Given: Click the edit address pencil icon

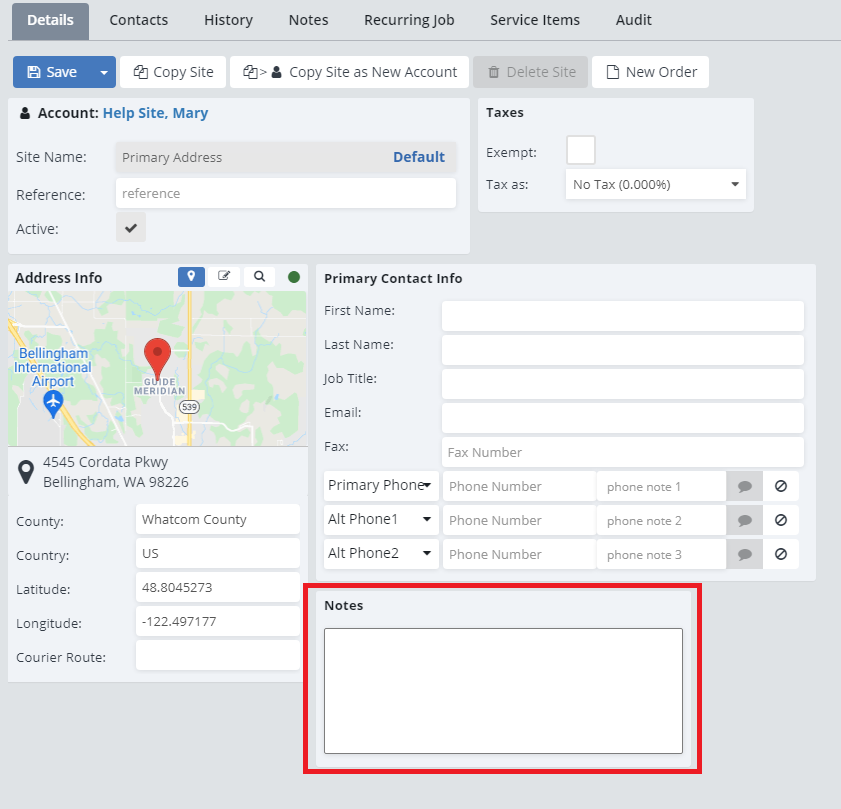Looking at the screenshot, I should coord(224,277).
